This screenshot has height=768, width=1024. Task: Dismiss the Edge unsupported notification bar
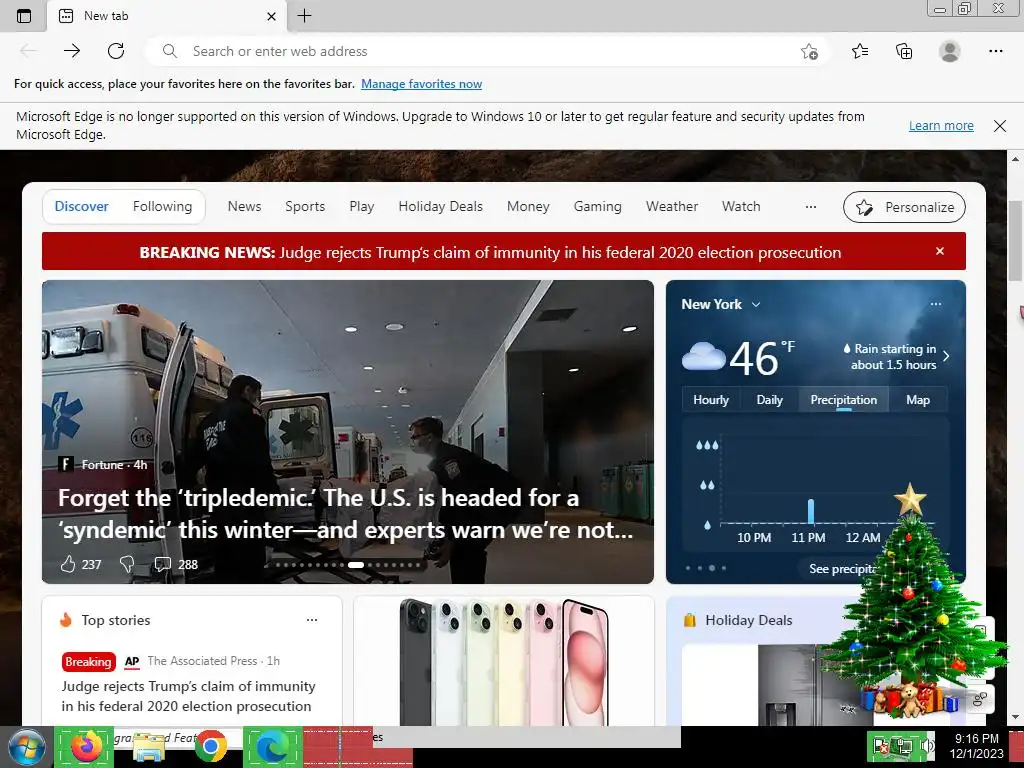[1000, 125]
